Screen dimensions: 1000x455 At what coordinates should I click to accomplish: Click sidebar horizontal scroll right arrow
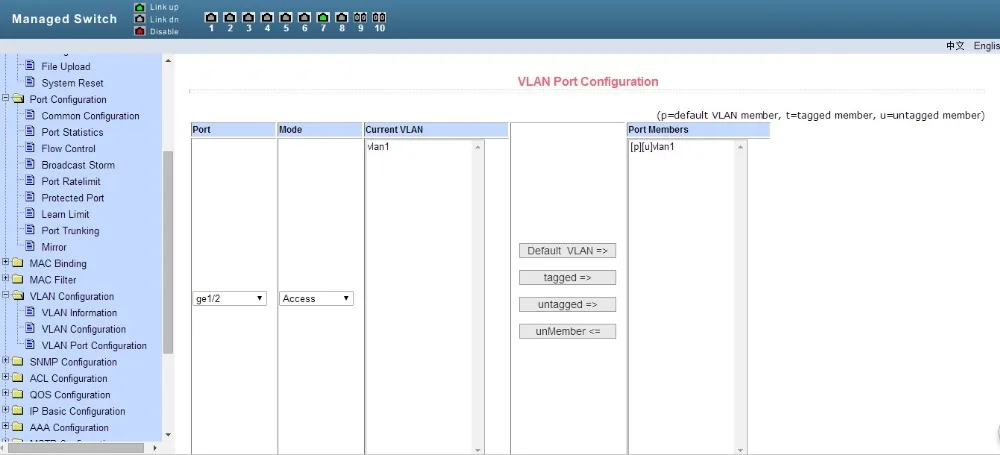[x=155, y=448]
